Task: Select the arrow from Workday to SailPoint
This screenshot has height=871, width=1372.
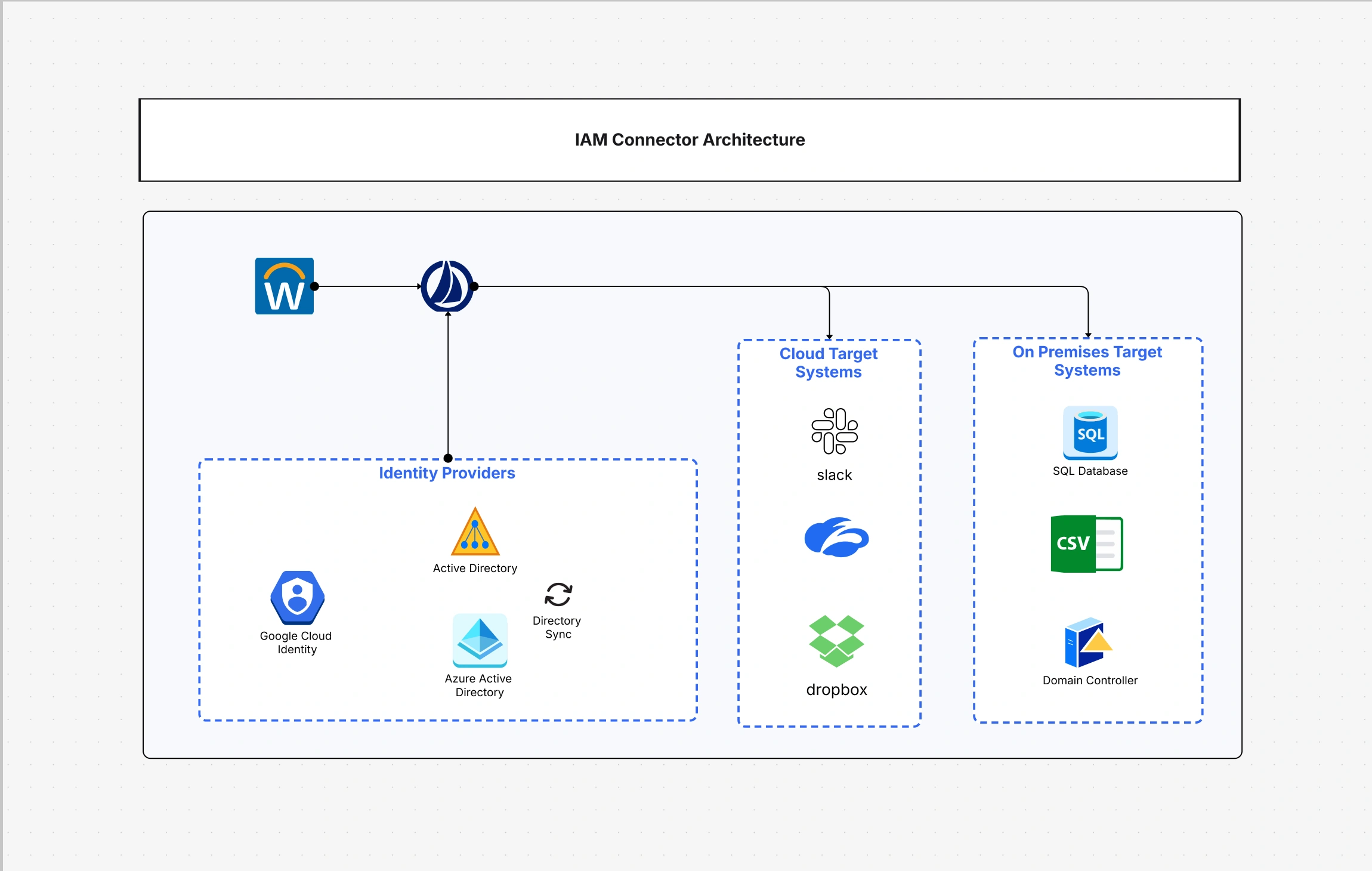Action: (367, 286)
